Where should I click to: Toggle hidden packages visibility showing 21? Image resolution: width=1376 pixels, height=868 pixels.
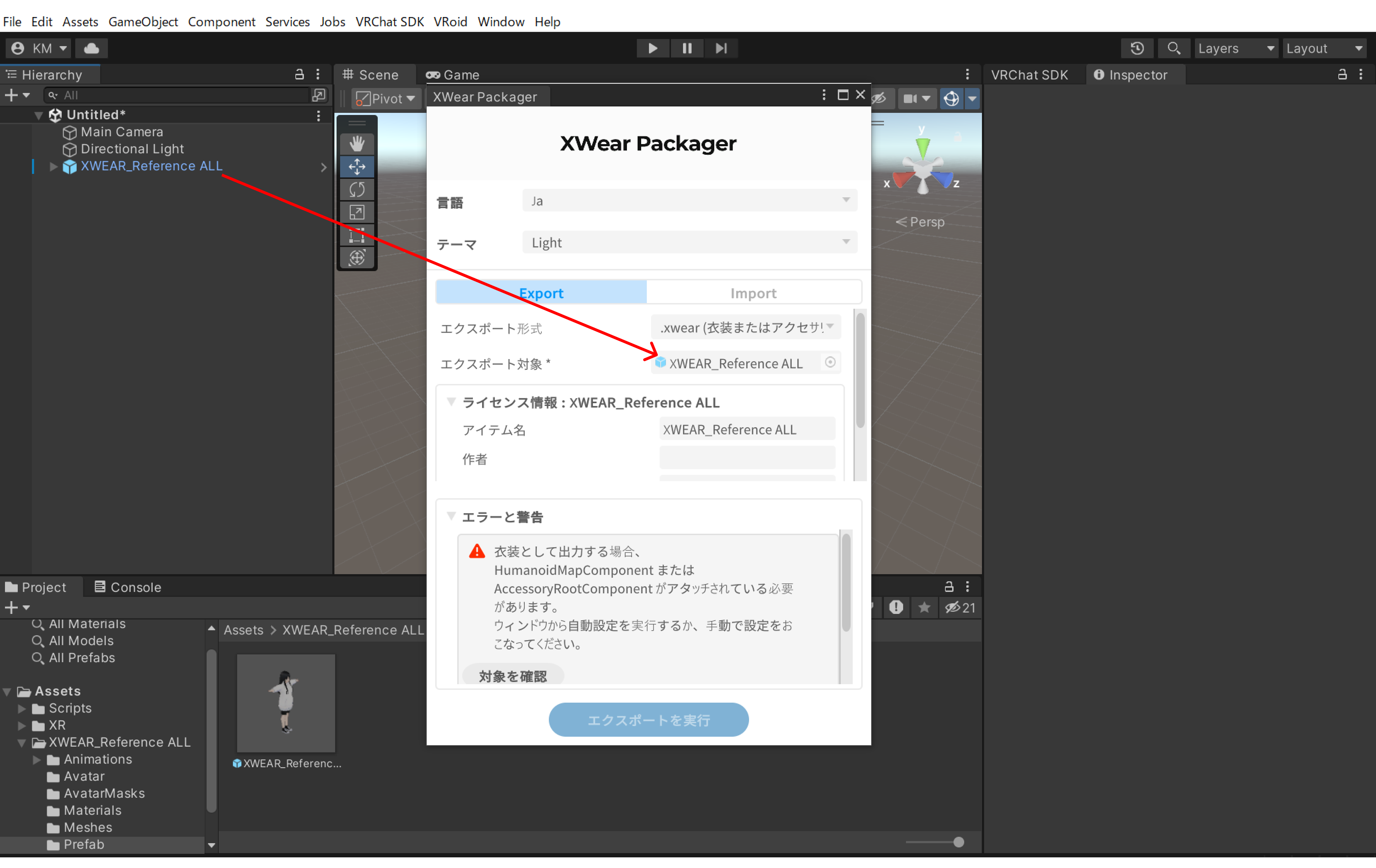pos(960,607)
